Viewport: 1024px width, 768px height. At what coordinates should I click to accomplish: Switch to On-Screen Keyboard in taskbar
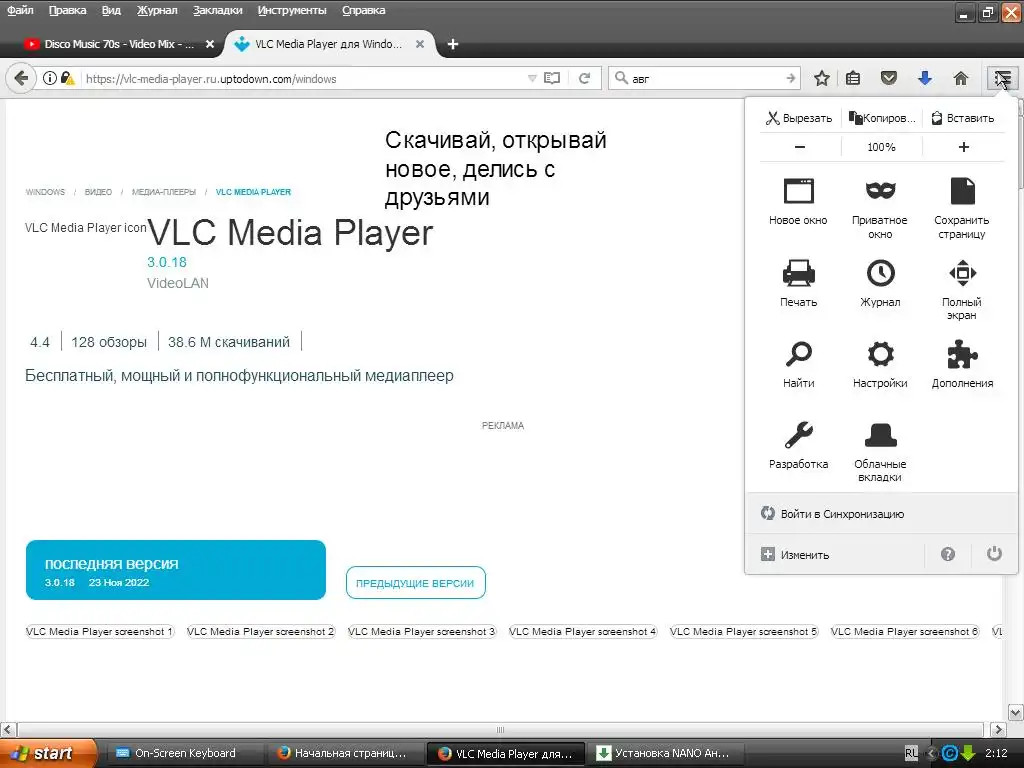tap(184, 753)
